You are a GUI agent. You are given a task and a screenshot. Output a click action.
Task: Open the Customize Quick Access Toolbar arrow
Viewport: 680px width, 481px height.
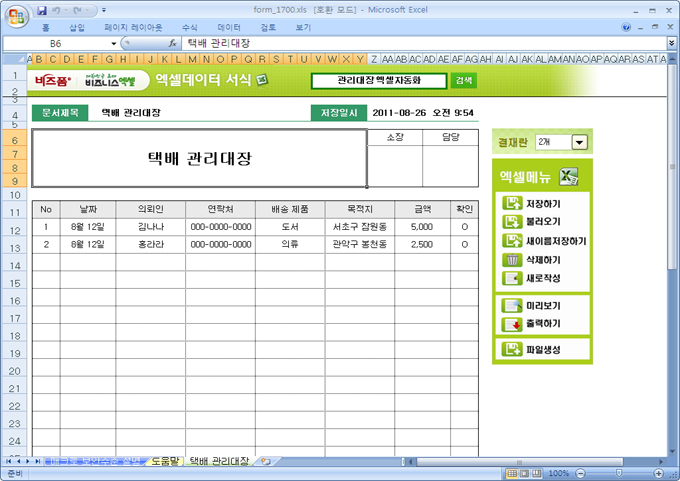[x=104, y=10]
